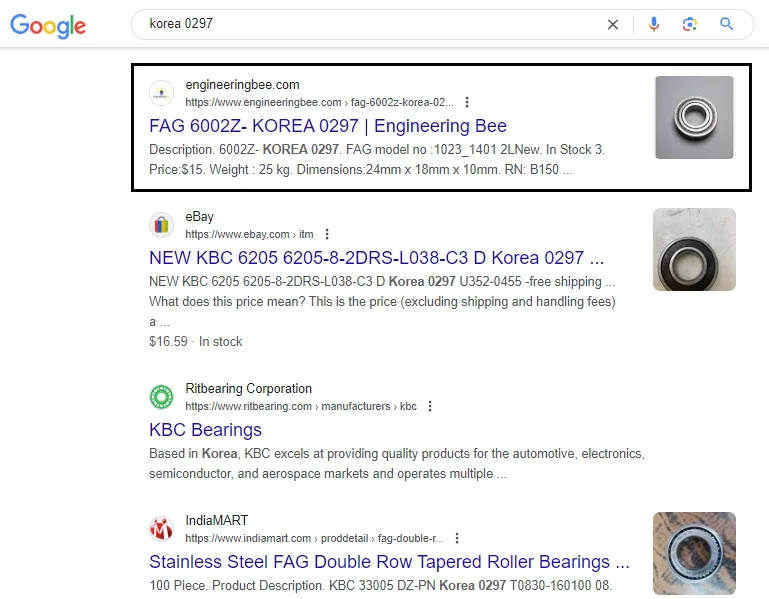Start voice search with microphone icon
Viewport: 769px width, 599px height.
click(x=653, y=24)
